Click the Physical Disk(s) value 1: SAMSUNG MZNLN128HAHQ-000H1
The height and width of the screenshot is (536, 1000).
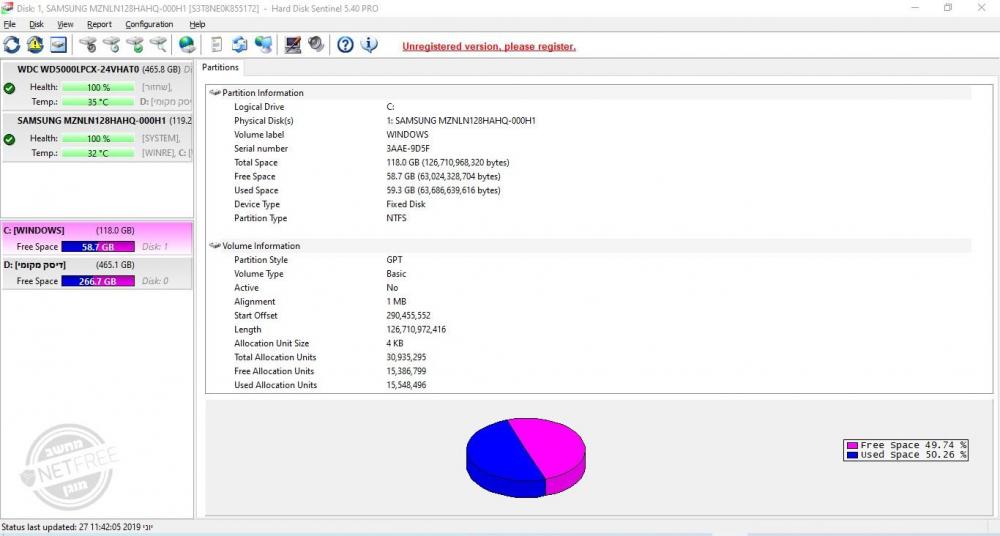(461, 121)
